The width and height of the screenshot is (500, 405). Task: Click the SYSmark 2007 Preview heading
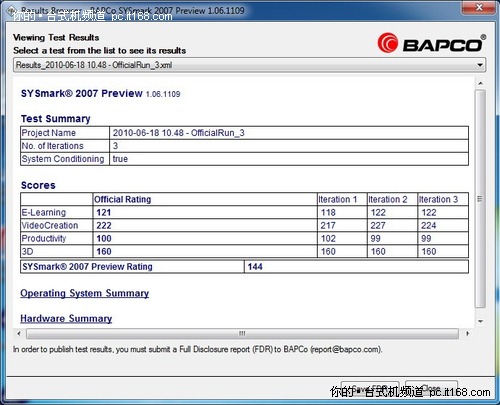82,93
